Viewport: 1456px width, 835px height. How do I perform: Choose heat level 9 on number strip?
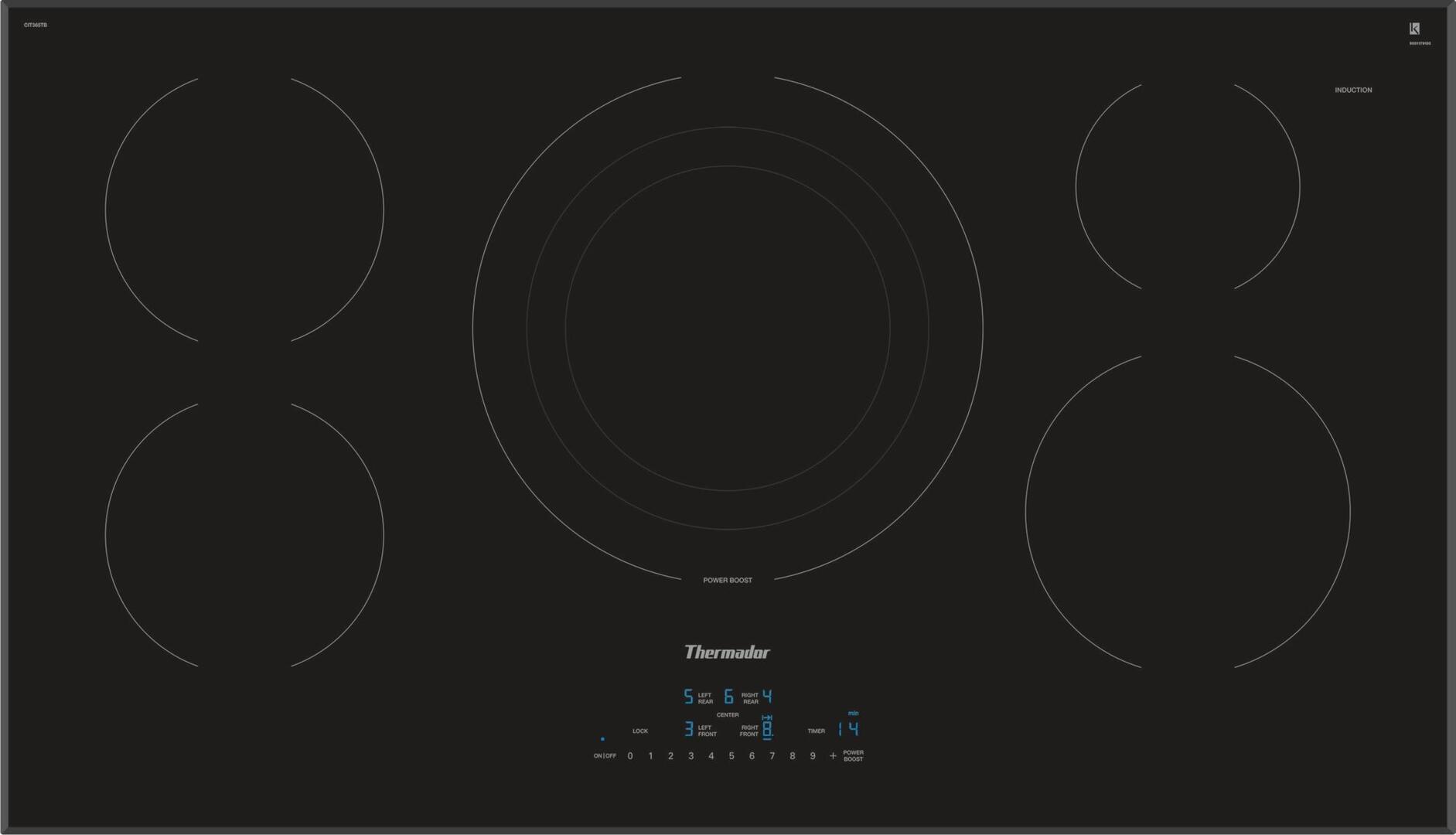point(813,756)
